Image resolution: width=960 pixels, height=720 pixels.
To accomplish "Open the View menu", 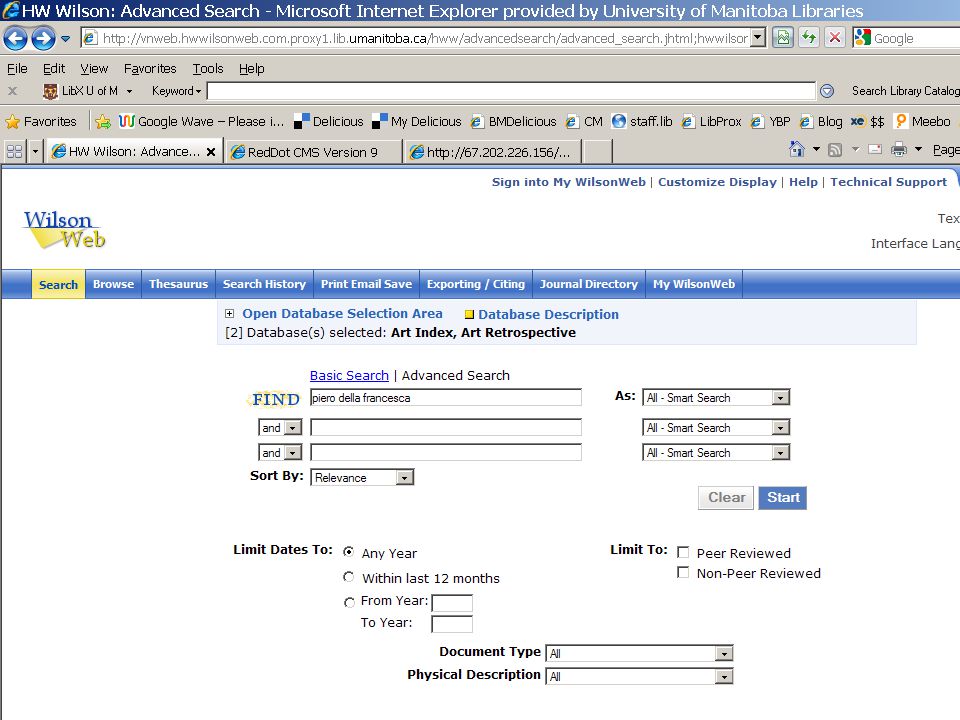I will pos(94,69).
